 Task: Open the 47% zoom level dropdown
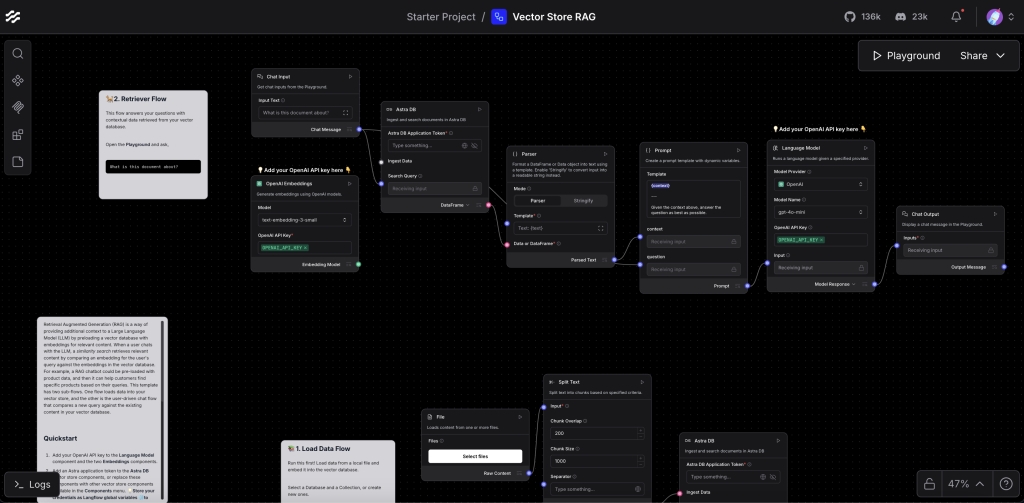[x=965, y=484]
